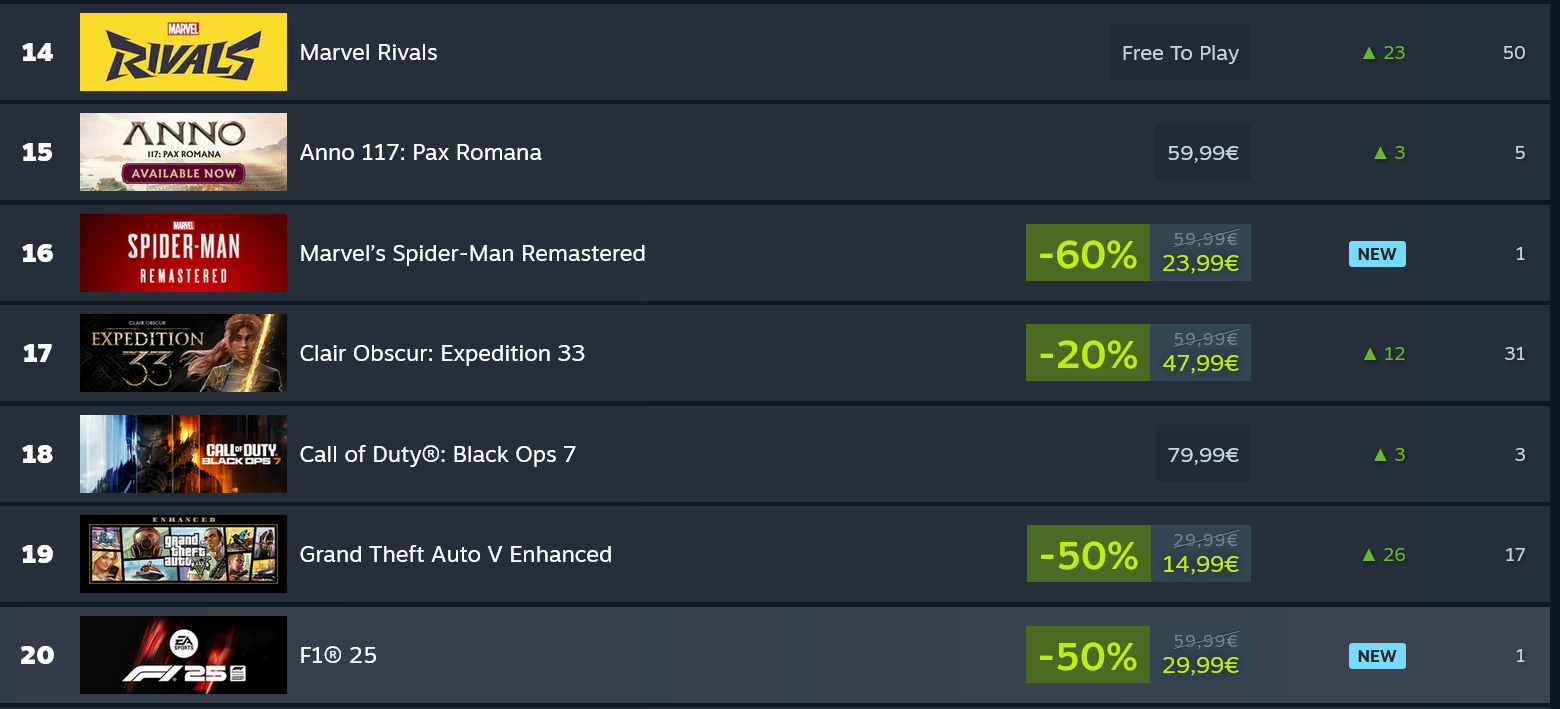Click Call of Duty: Black Ops 7 title
The image size is (1560, 709).
click(x=437, y=454)
